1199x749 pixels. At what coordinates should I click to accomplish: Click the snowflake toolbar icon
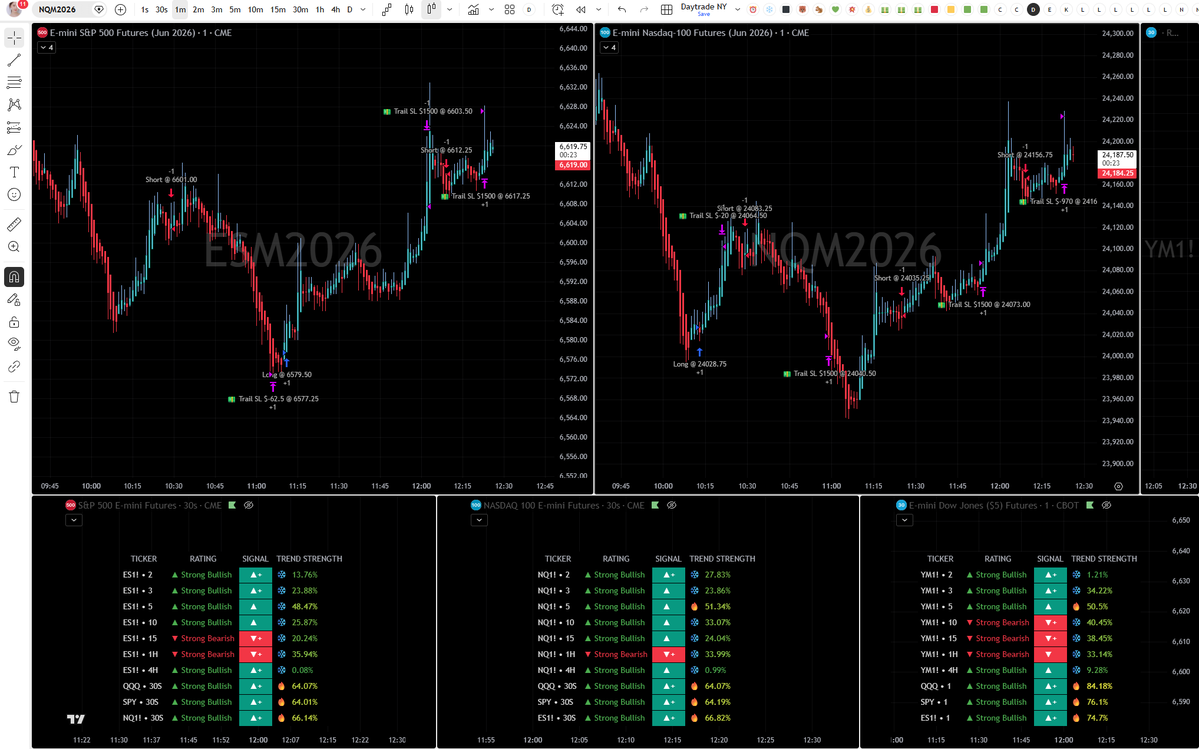tap(769, 9)
